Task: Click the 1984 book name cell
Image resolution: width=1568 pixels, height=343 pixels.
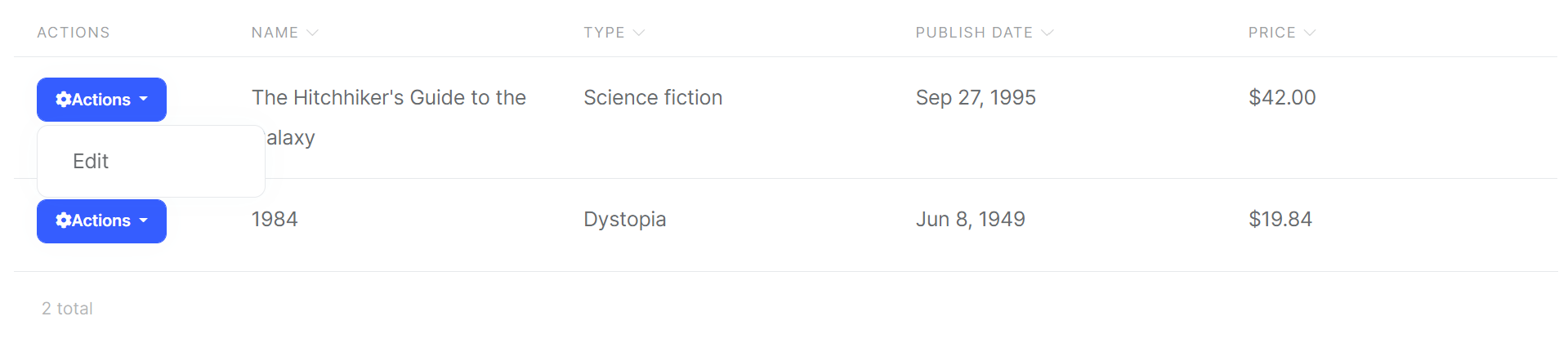Action: (x=275, y=220)
